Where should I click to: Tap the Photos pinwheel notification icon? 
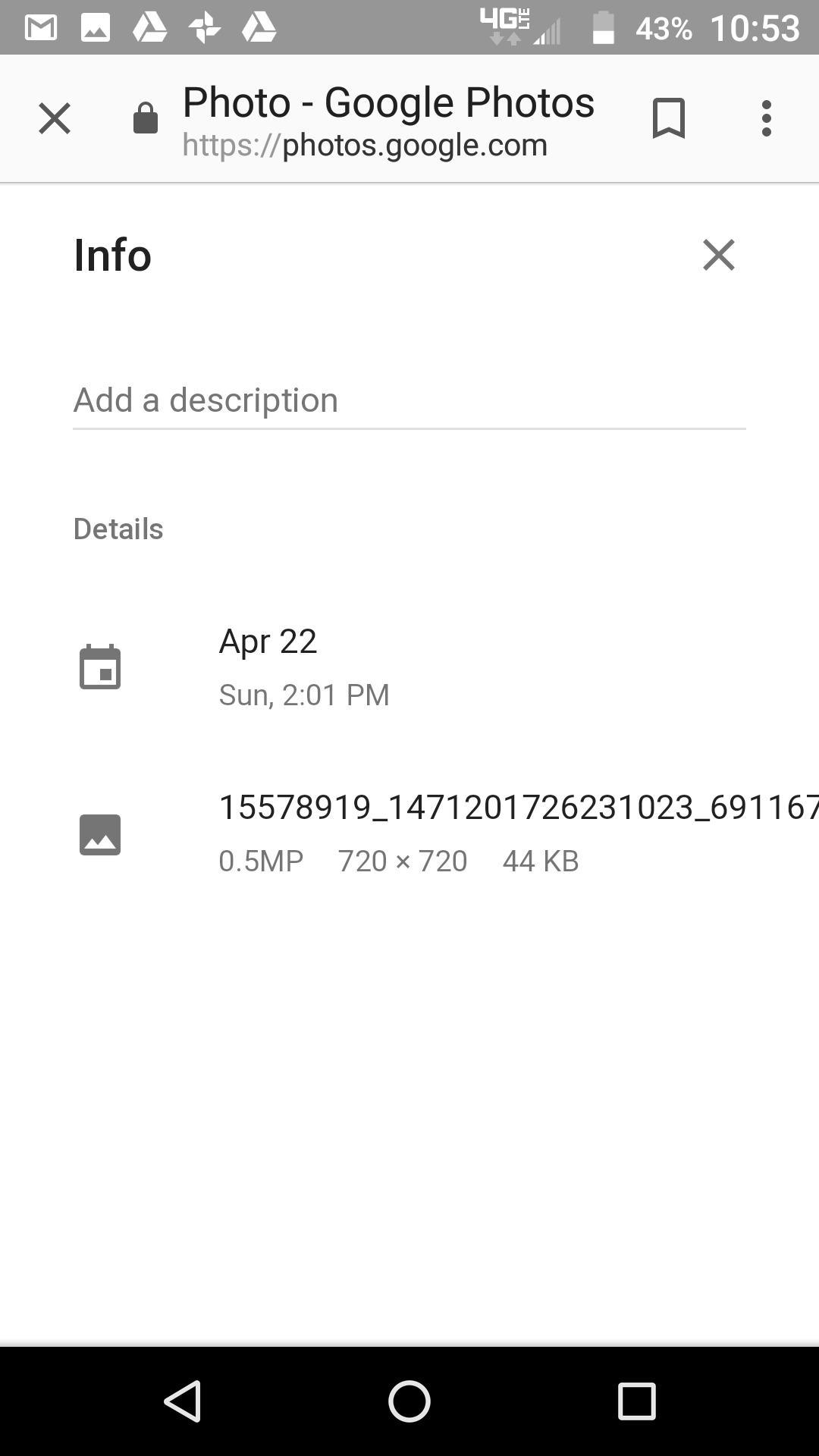click(205, 29)
